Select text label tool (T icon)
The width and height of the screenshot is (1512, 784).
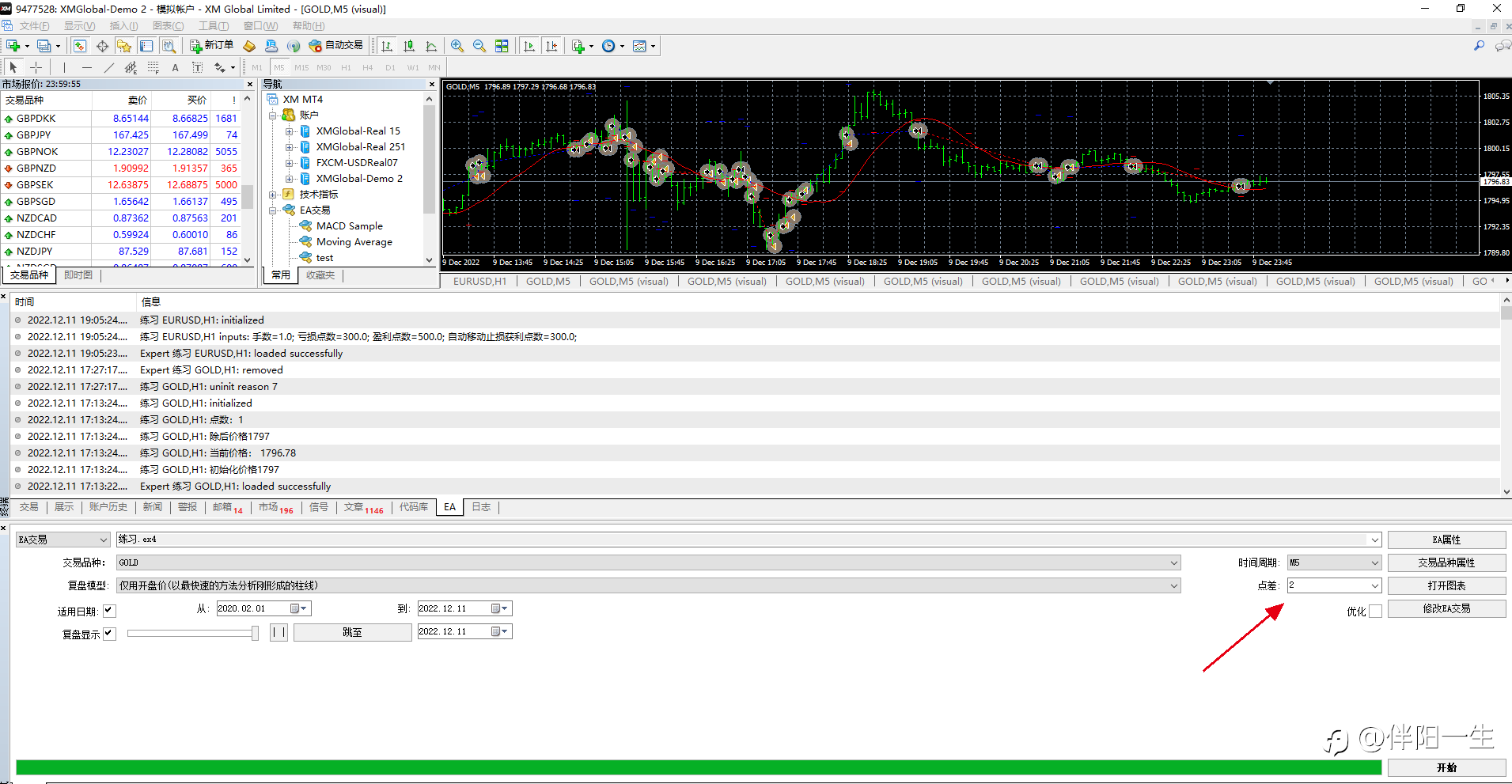pyautogui.click(x=197, y=67)
